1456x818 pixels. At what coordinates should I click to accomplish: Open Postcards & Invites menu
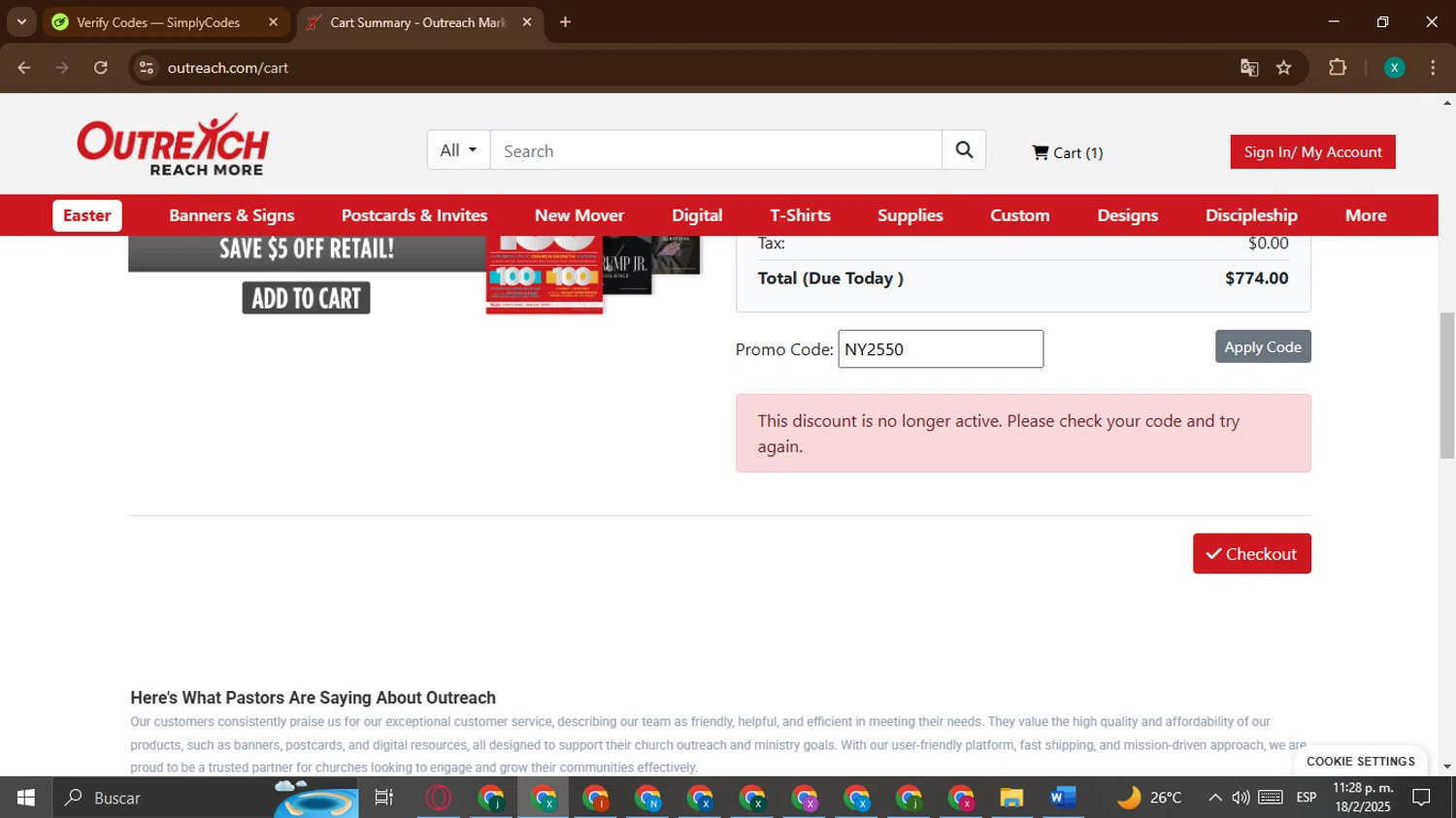414,215
